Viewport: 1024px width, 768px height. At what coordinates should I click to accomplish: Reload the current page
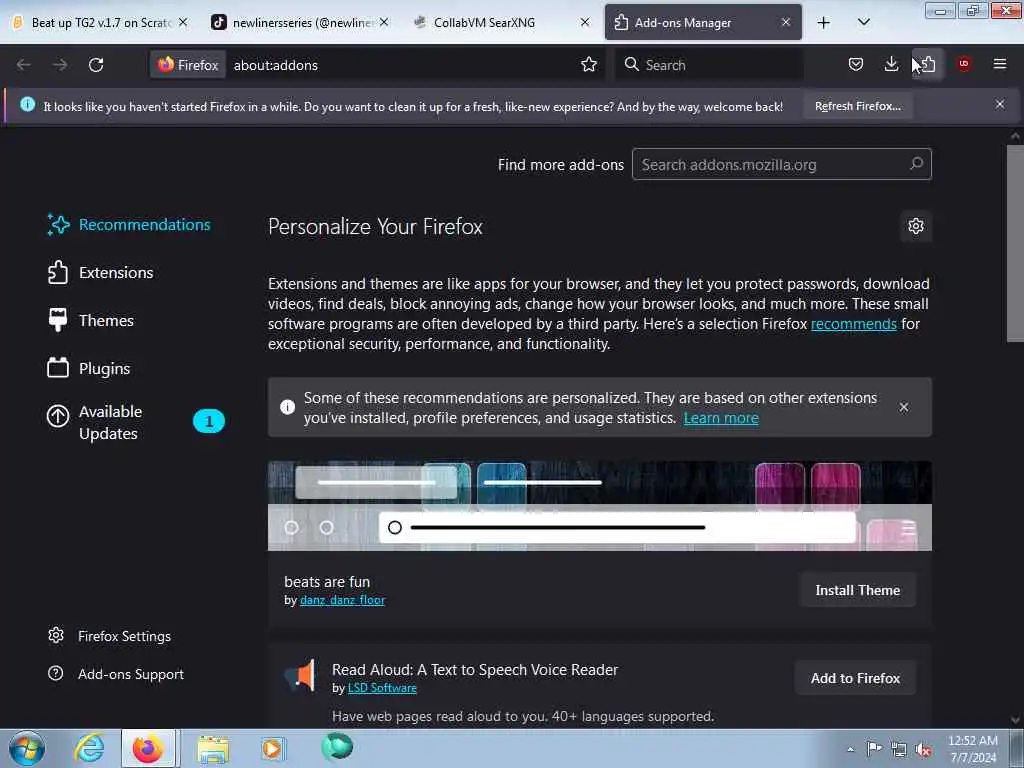tap(96, 65)
